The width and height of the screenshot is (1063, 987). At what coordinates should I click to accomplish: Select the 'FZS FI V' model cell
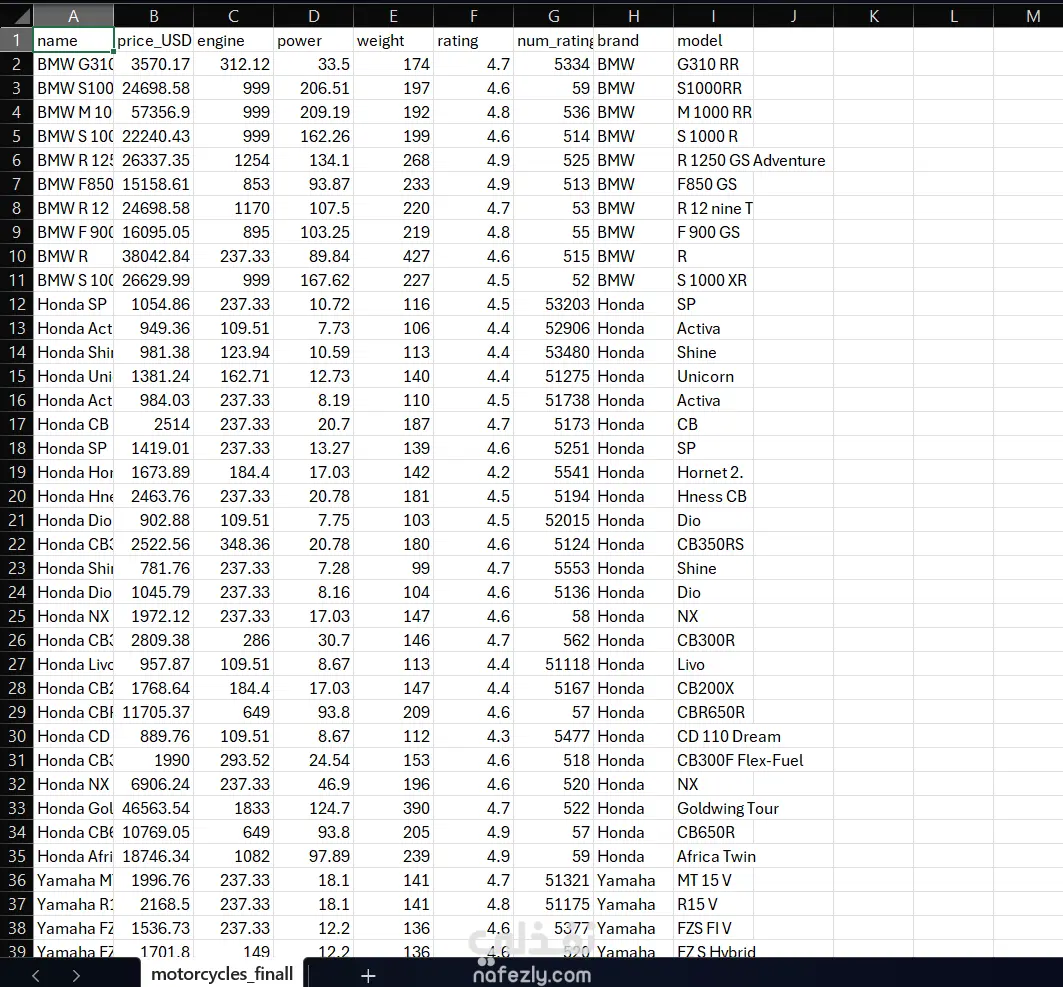click(x=713, y=928)
